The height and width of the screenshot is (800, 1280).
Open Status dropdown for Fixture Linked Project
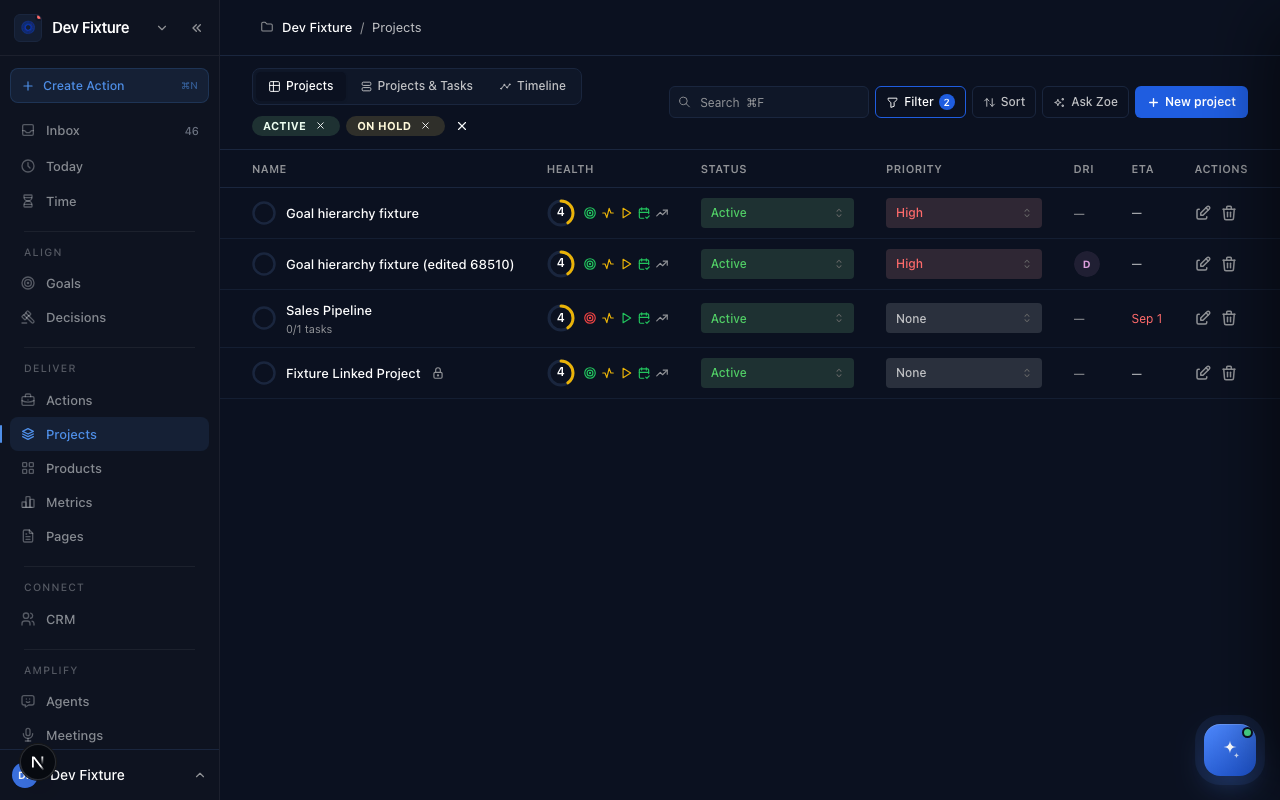coord(777,373)
